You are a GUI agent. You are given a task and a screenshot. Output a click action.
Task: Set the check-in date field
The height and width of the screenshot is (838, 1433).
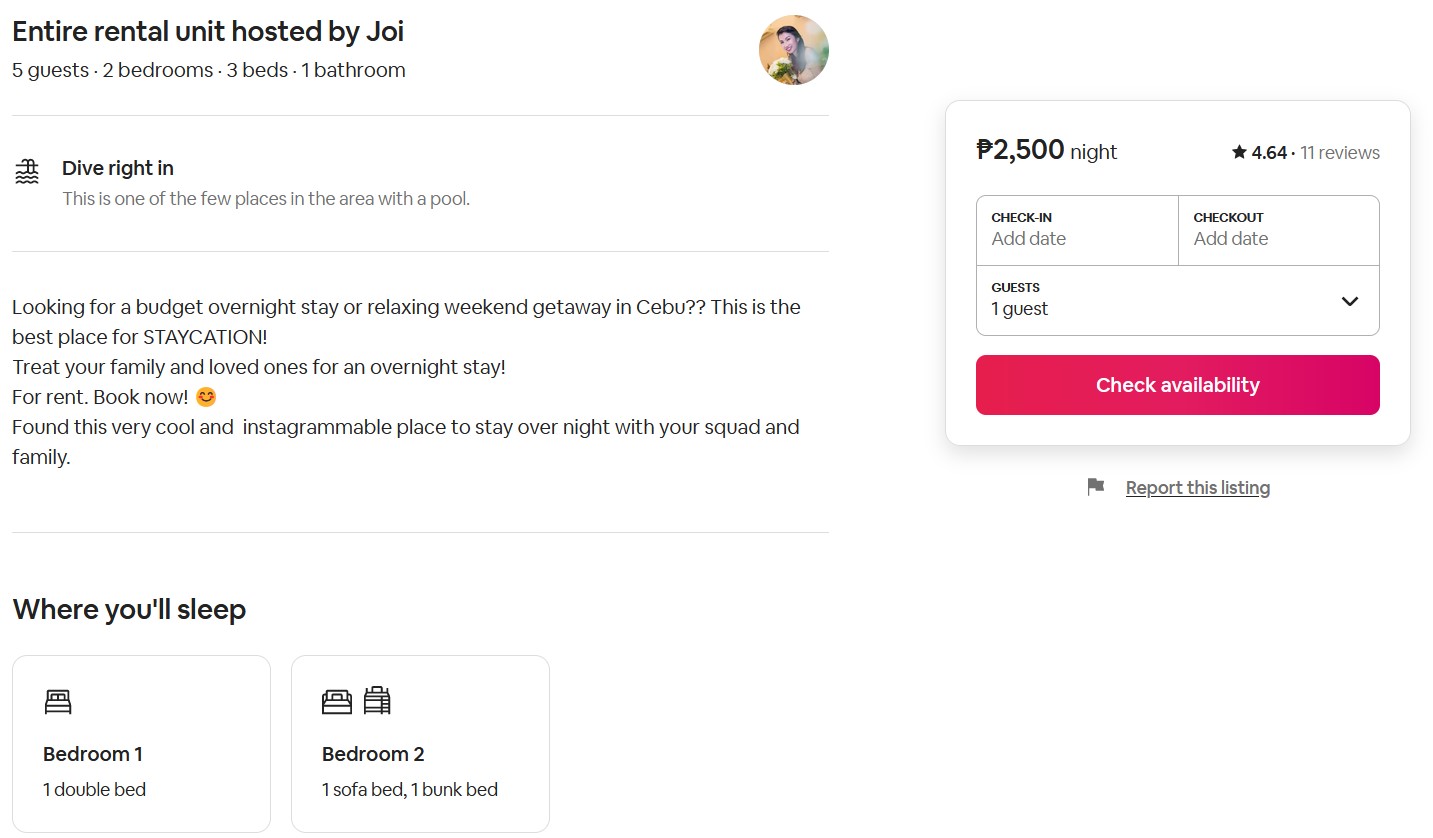coord(1077,230)
